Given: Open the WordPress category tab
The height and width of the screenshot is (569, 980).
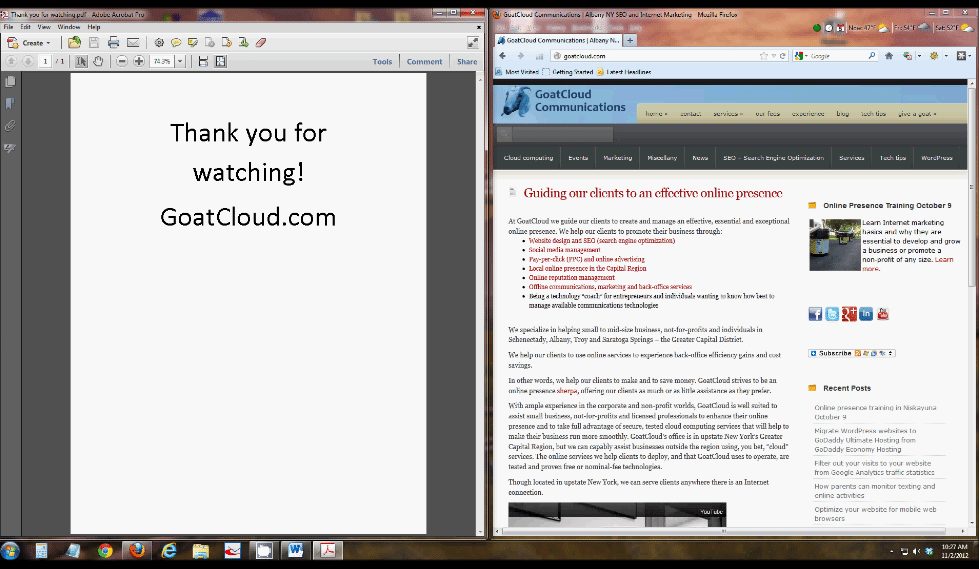Looking at the screenshot, I should 936,158.
